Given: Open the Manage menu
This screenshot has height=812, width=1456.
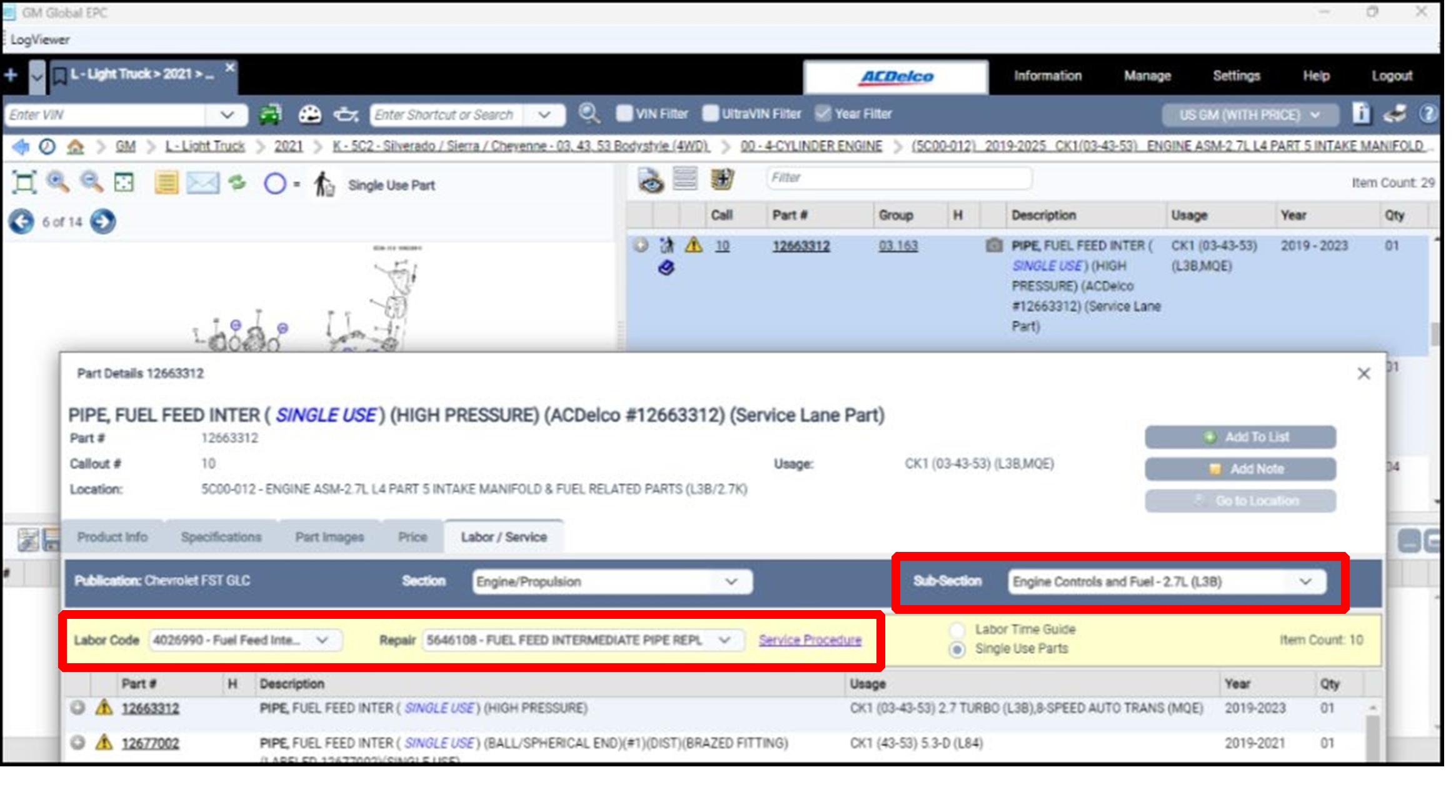Looking at the screenshot, I should click(x=1147, y=76).
